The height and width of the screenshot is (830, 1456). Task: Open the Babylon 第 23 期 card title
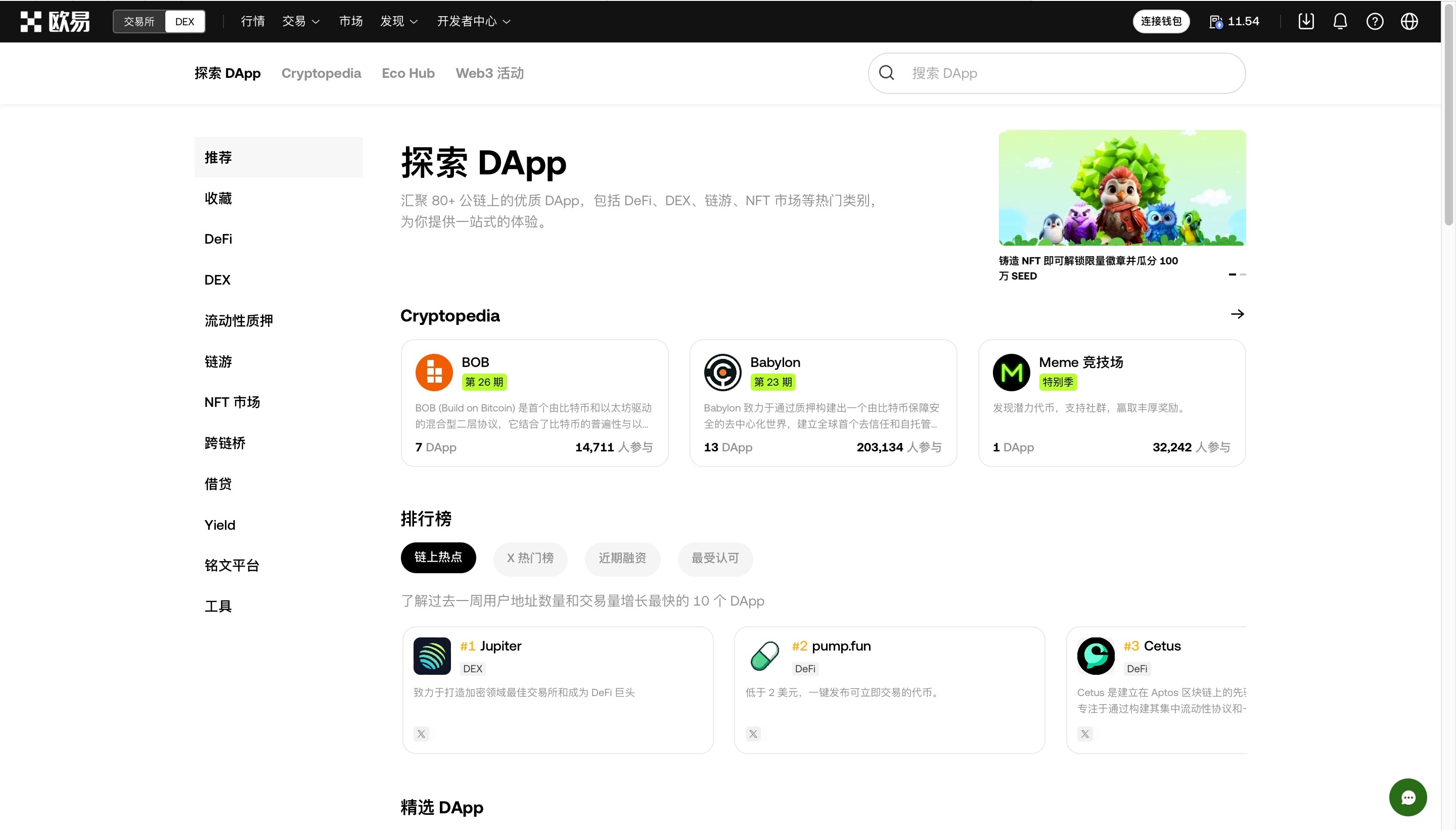point(776,362)
